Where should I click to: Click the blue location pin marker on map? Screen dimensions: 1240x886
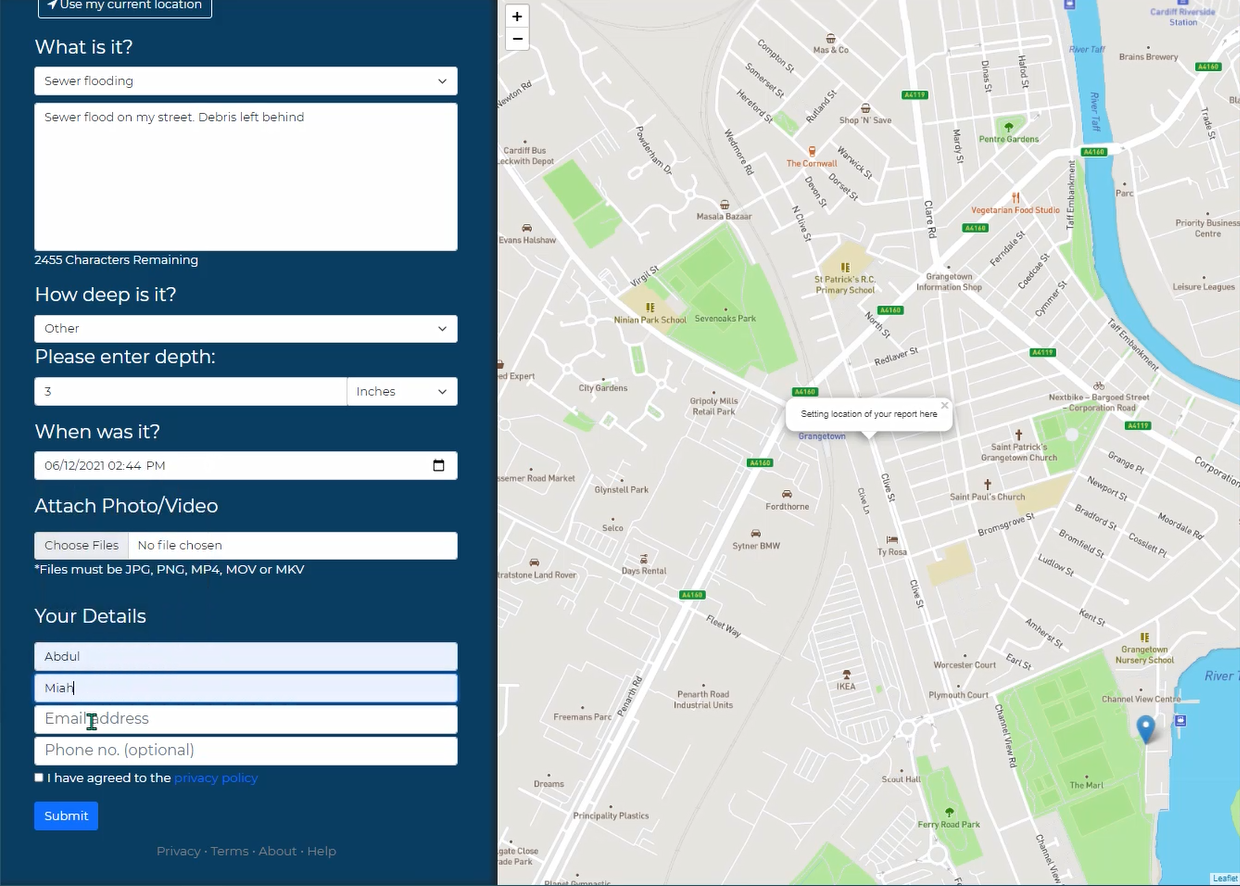coord(1146,729)
